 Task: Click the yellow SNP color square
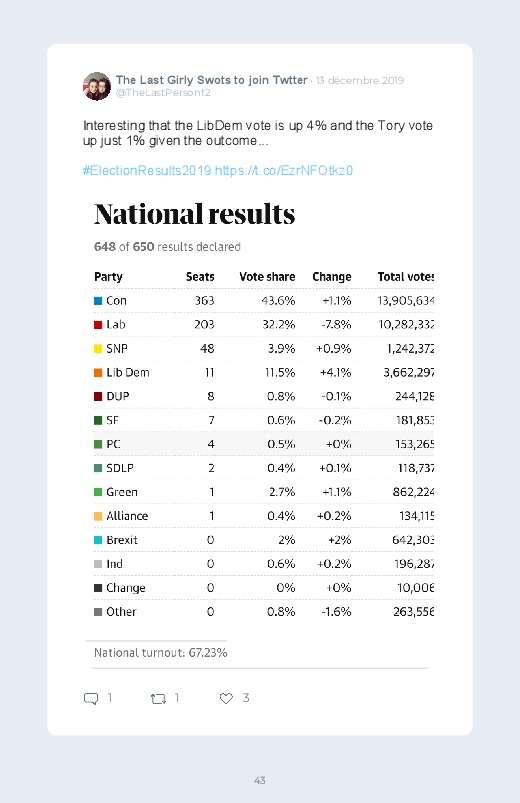click(98, 349)
